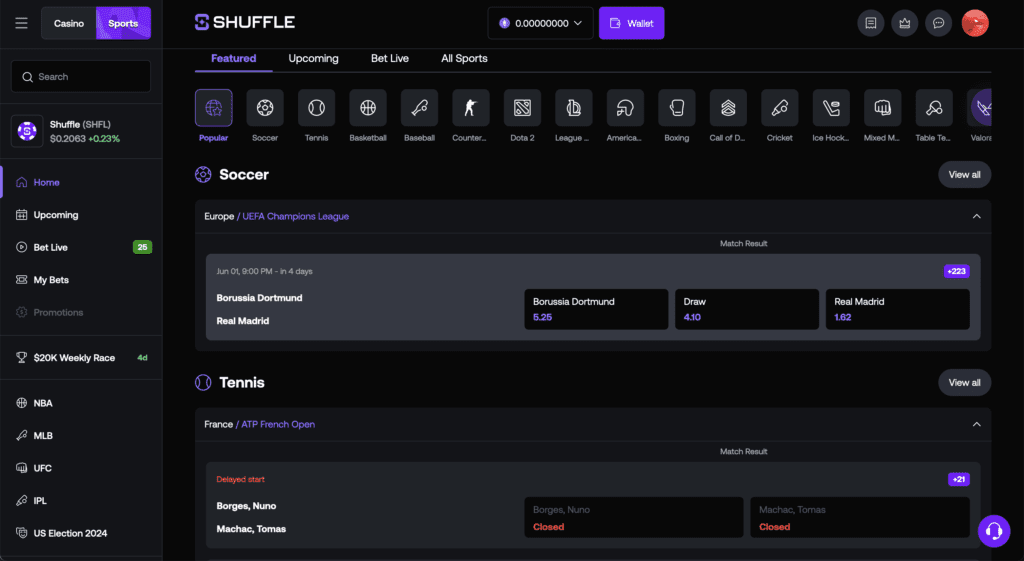Open the live support headset button
The image size is (1024, 561).
coord(994,530)
